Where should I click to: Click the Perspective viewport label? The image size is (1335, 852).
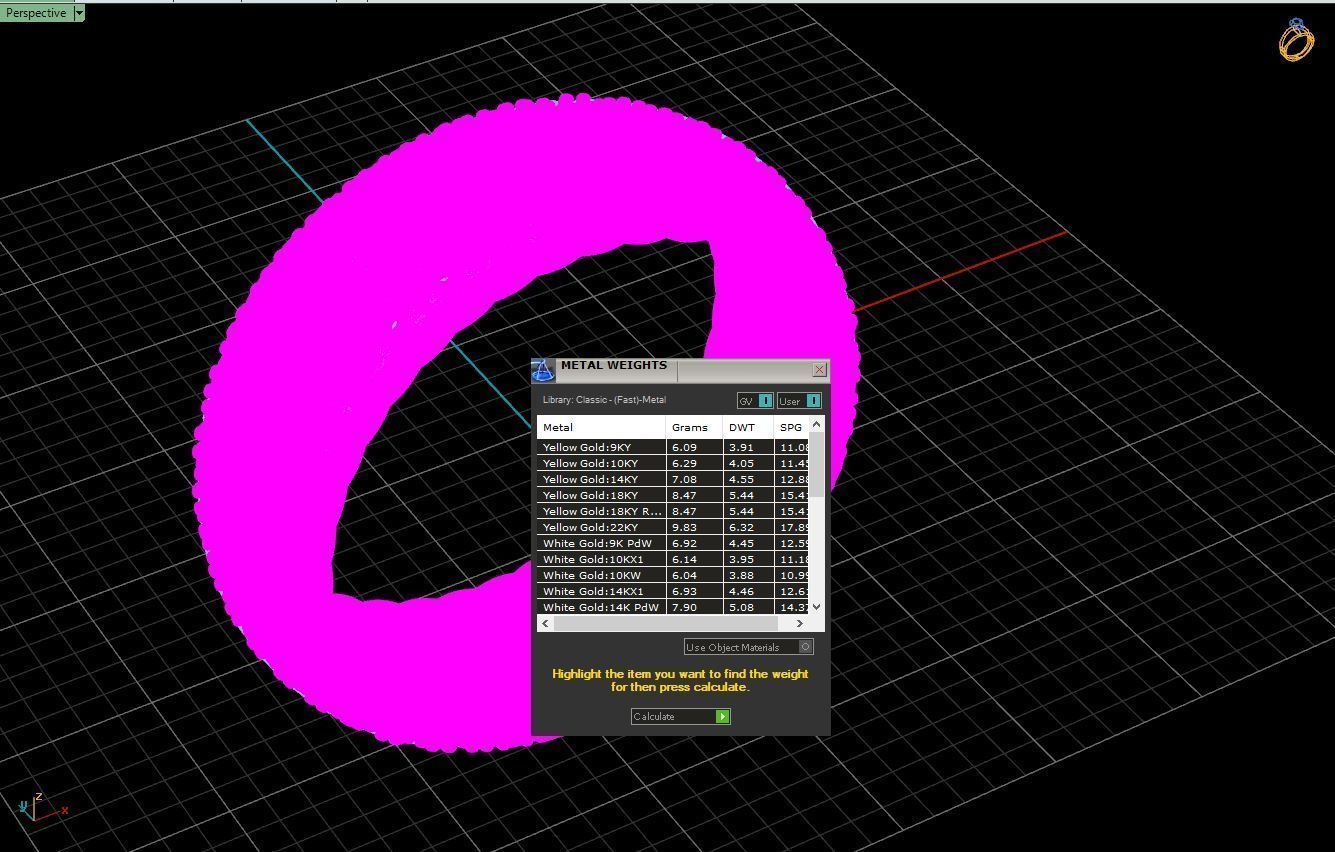(36, 13)
